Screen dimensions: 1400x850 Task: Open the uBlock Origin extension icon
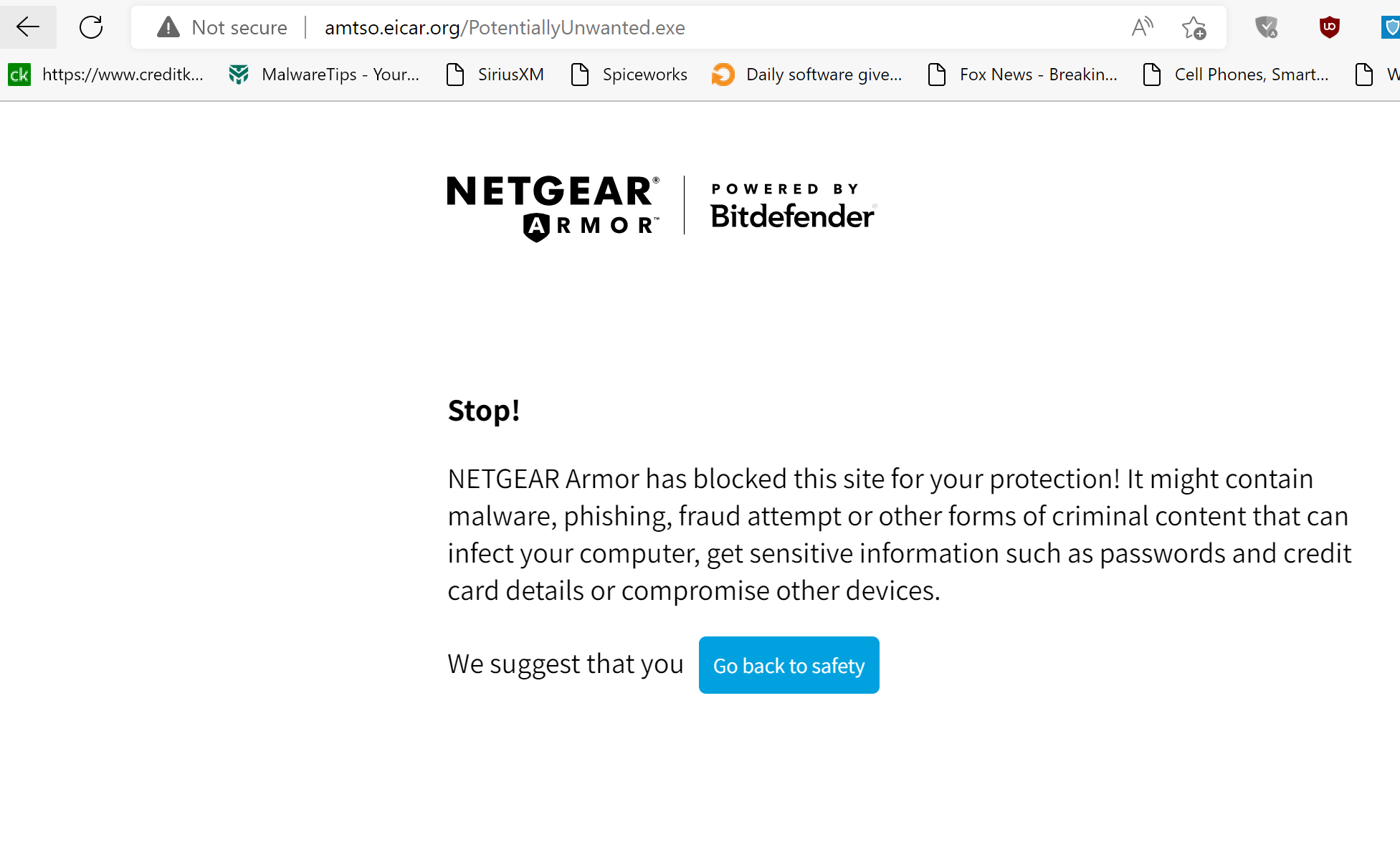[1329, 28]
